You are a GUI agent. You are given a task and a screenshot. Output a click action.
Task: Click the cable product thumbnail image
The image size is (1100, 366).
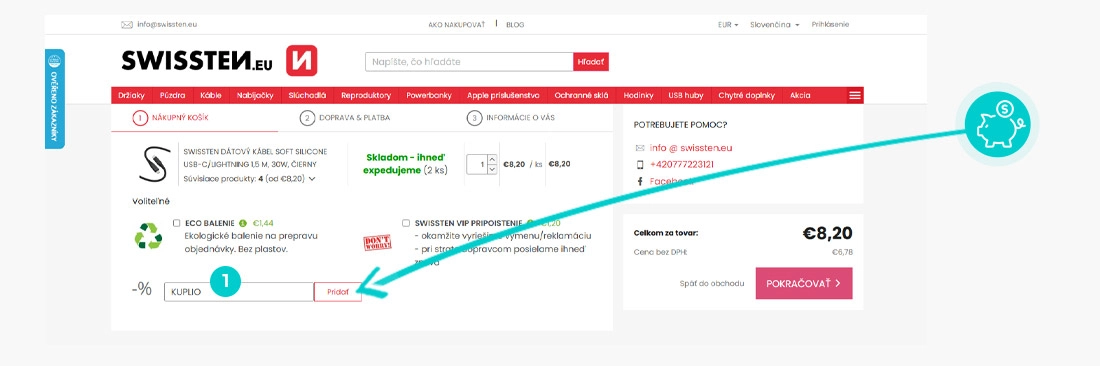154,163
